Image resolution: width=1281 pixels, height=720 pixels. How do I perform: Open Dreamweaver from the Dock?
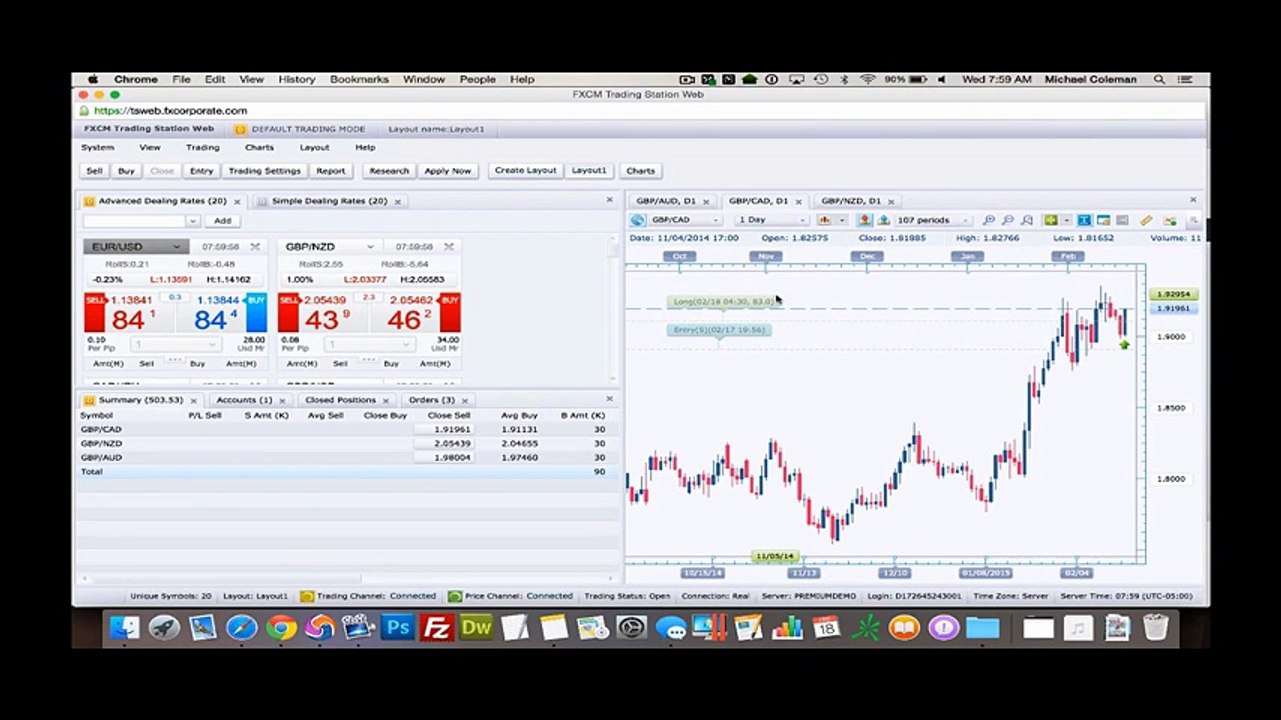point(476,628)
